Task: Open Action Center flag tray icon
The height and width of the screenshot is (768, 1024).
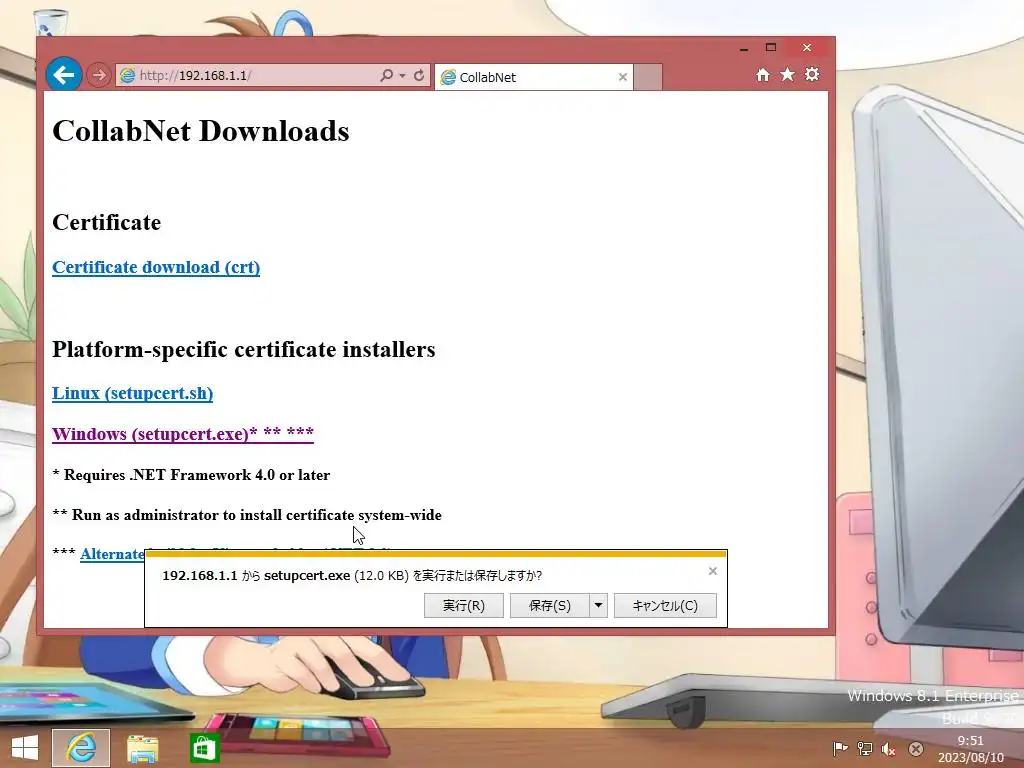Action: coord(840,748)
